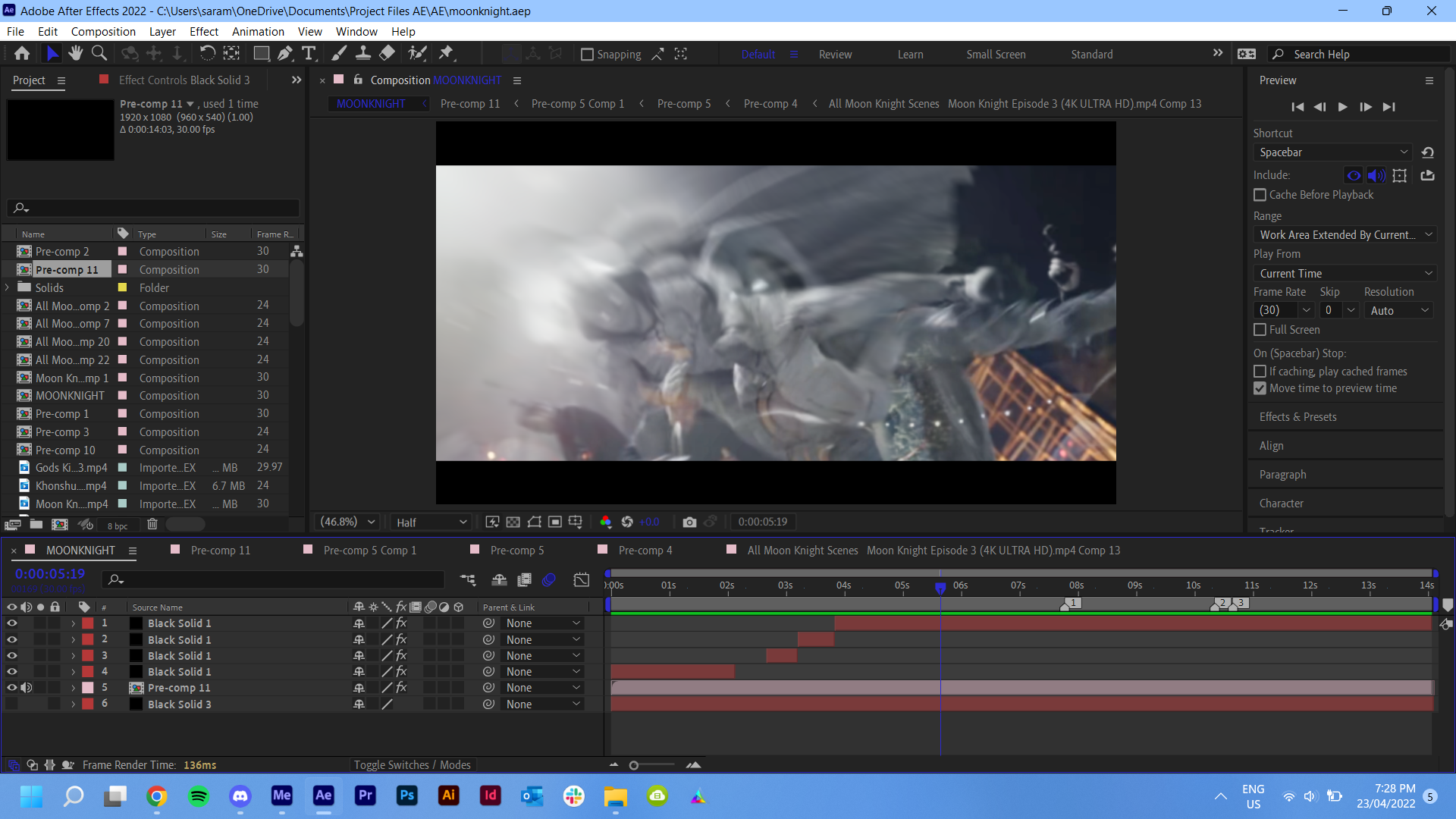Open the magnification ratio dropdown showing 46.8%
Screen dimensions: 1456x819
click(x=346, y=522)
